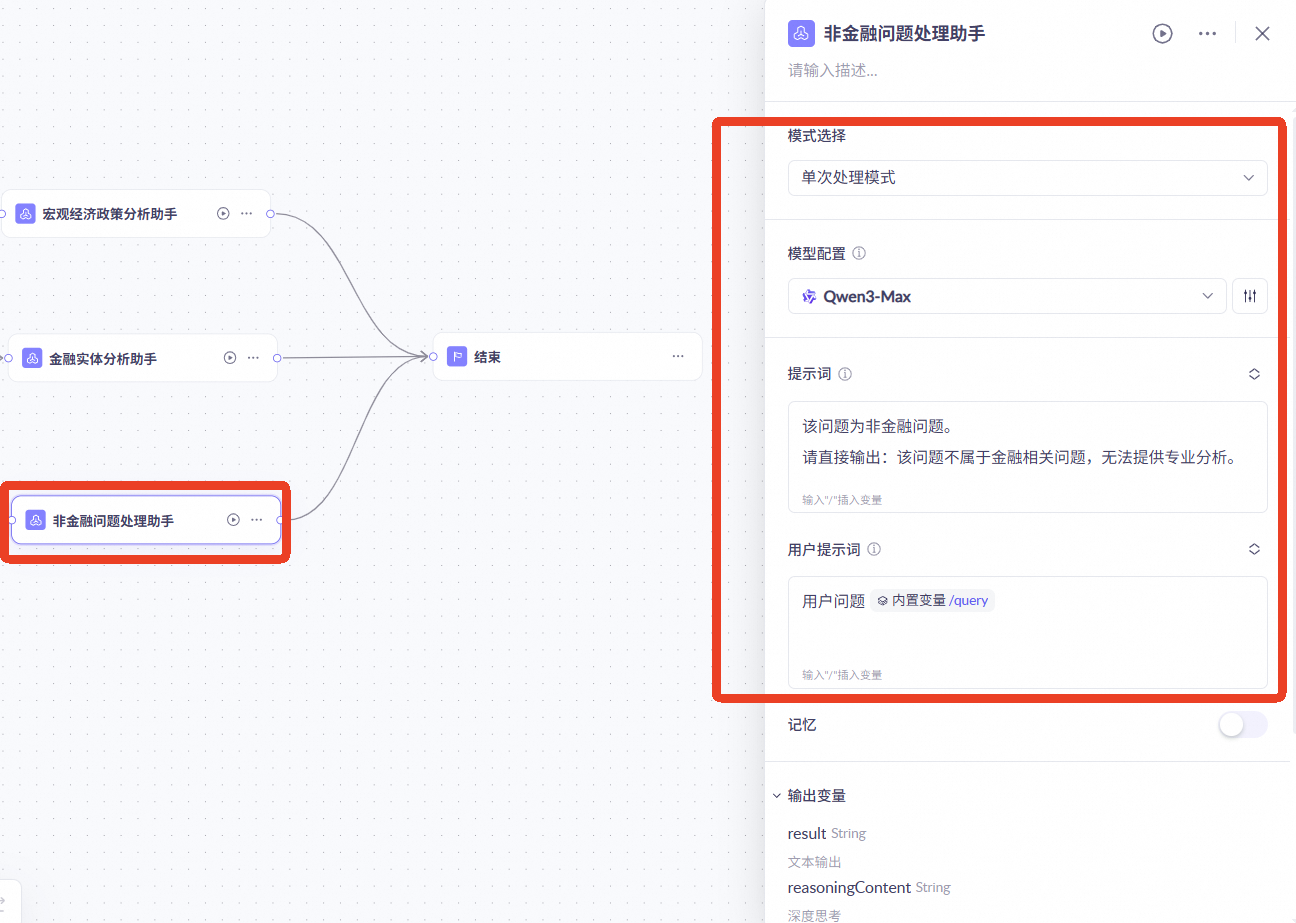Open the panel header three-dots menu

tap(1207, 33)
